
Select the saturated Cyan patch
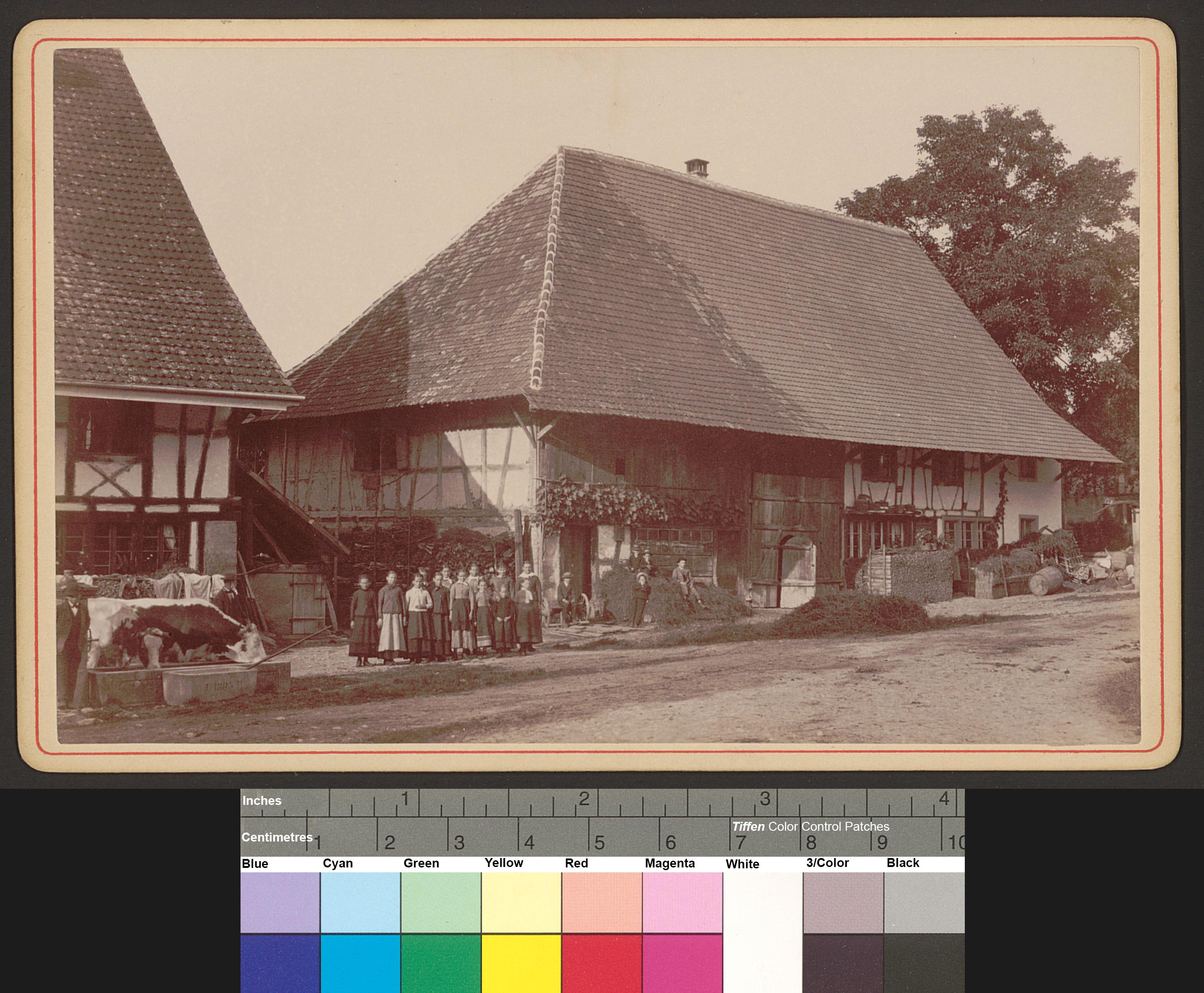click(360, 964)
